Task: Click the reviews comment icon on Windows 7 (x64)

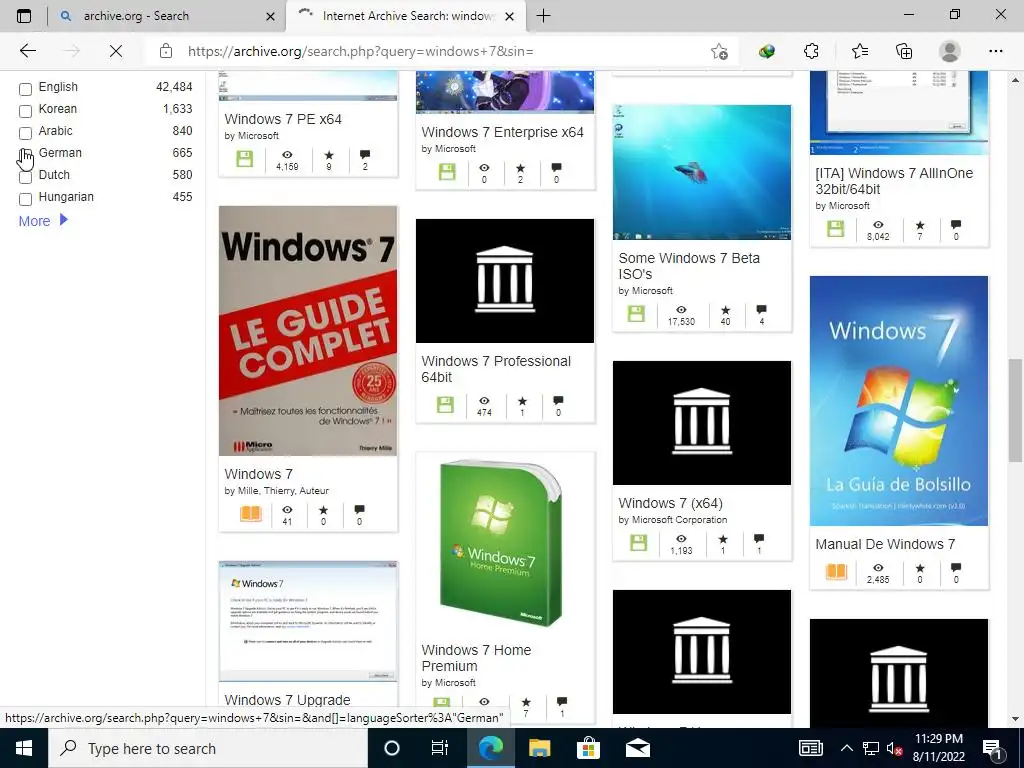Action: (759, 539)
